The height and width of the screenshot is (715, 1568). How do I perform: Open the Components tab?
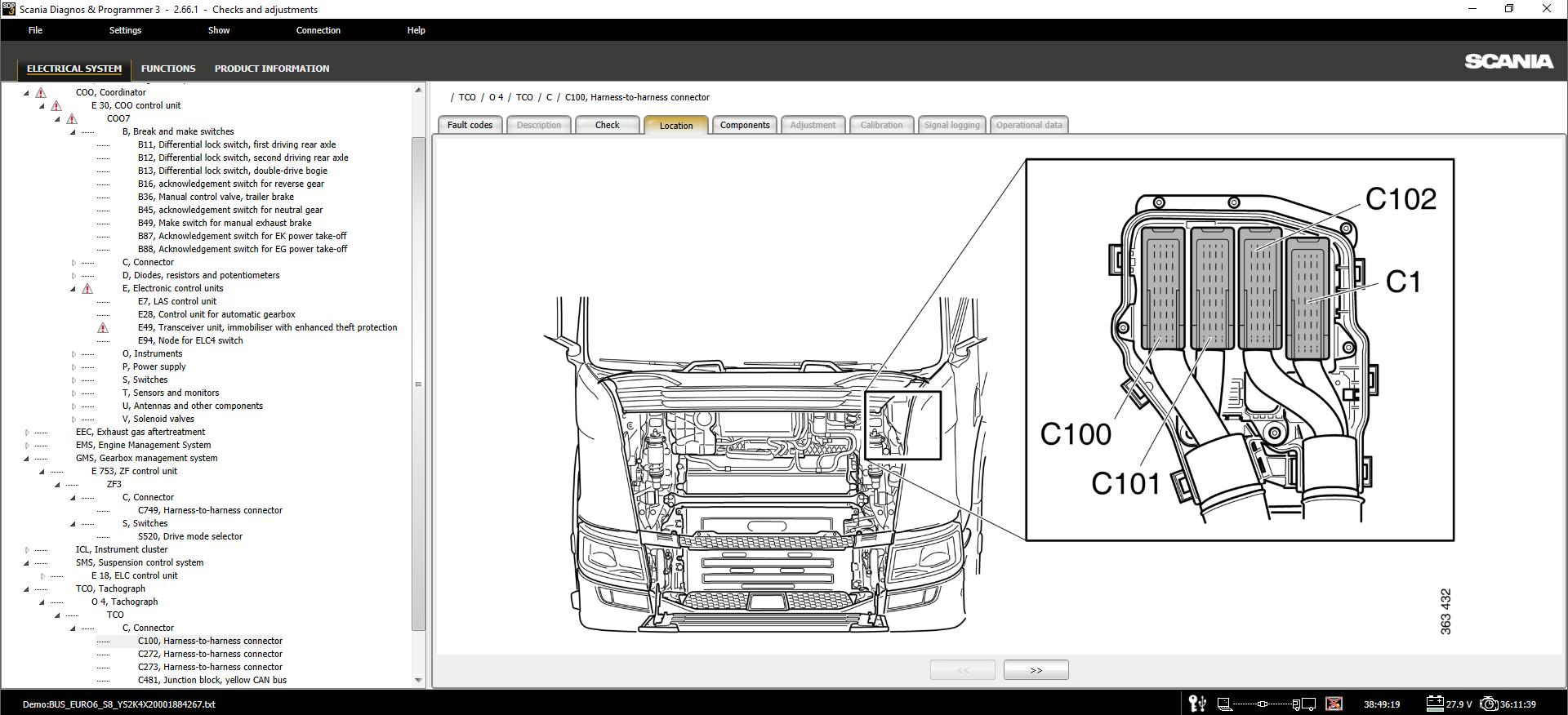coord(744,125)
